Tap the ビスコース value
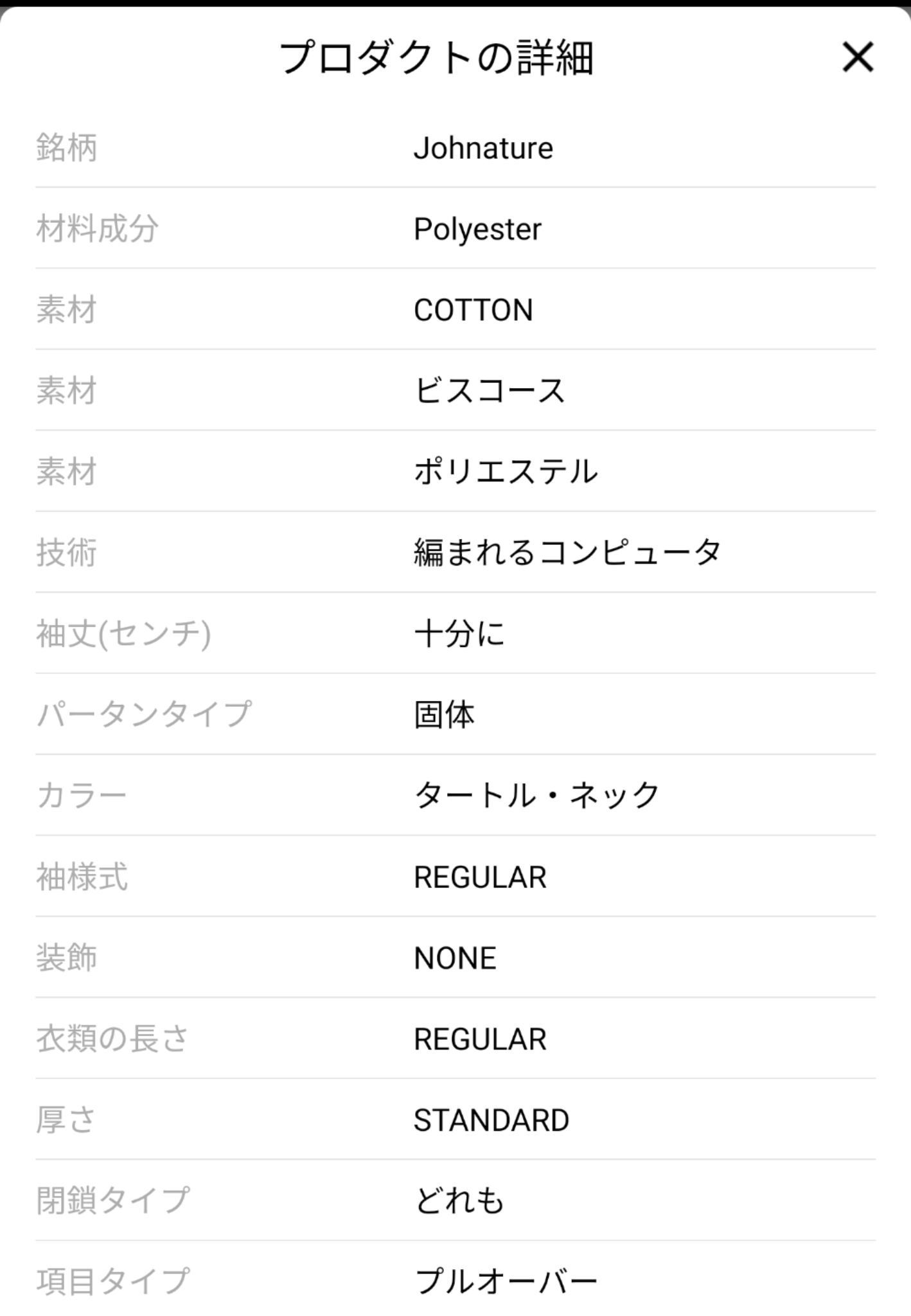911x1316 pixels. point(489,391)
